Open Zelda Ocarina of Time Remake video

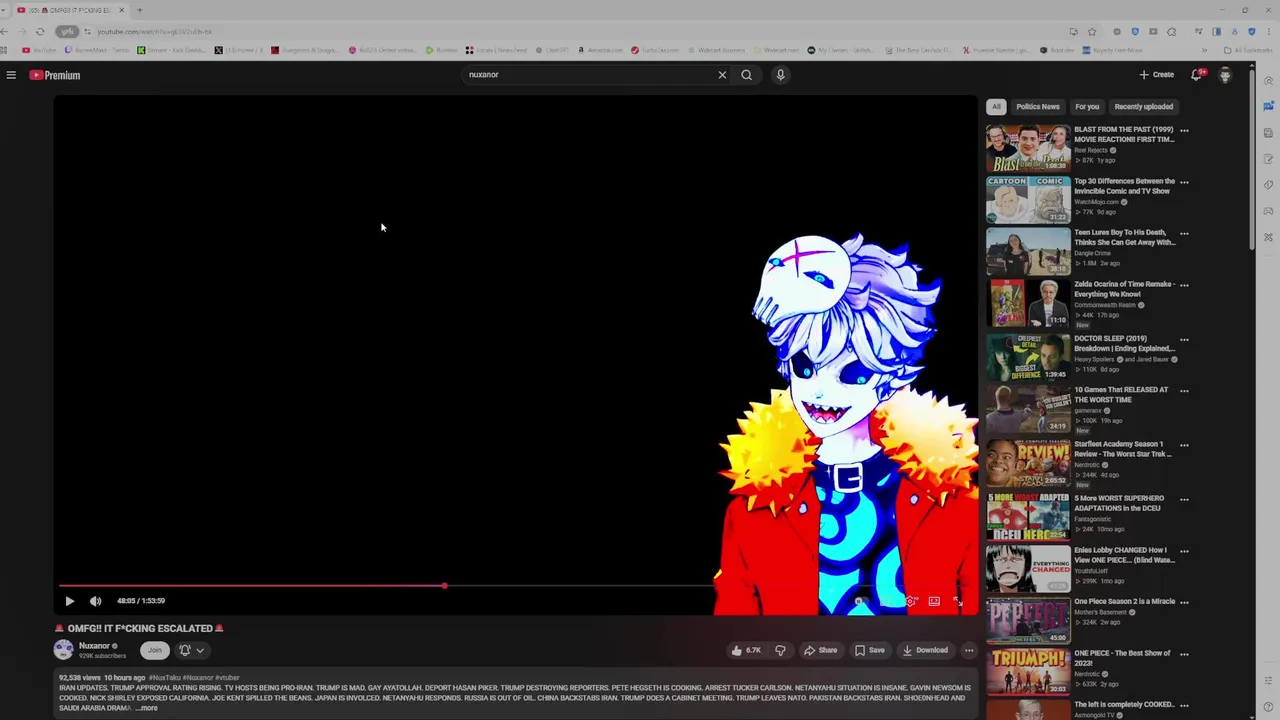pyautogui.click(x=1124, y=289)
